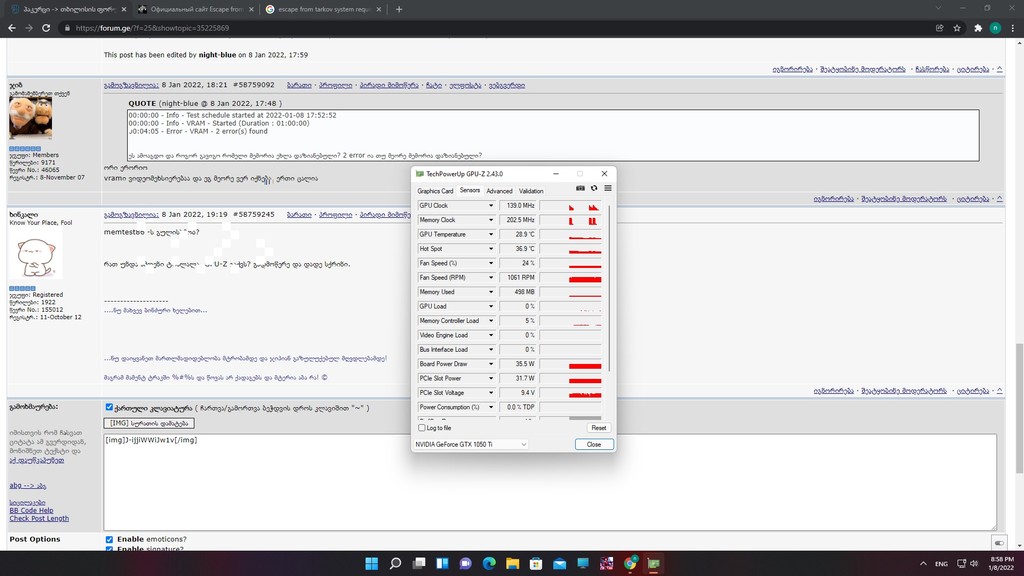
Task: Click the GPU Clock history graph
Action: (570, 206)
